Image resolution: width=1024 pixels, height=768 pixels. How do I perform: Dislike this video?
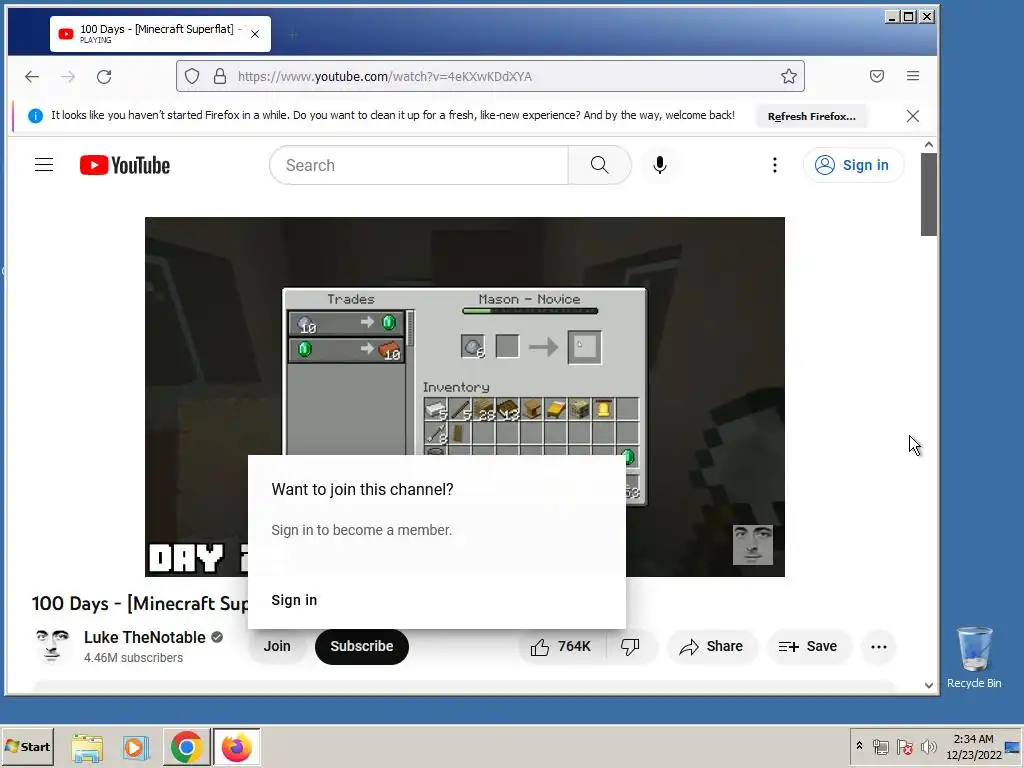631,647
